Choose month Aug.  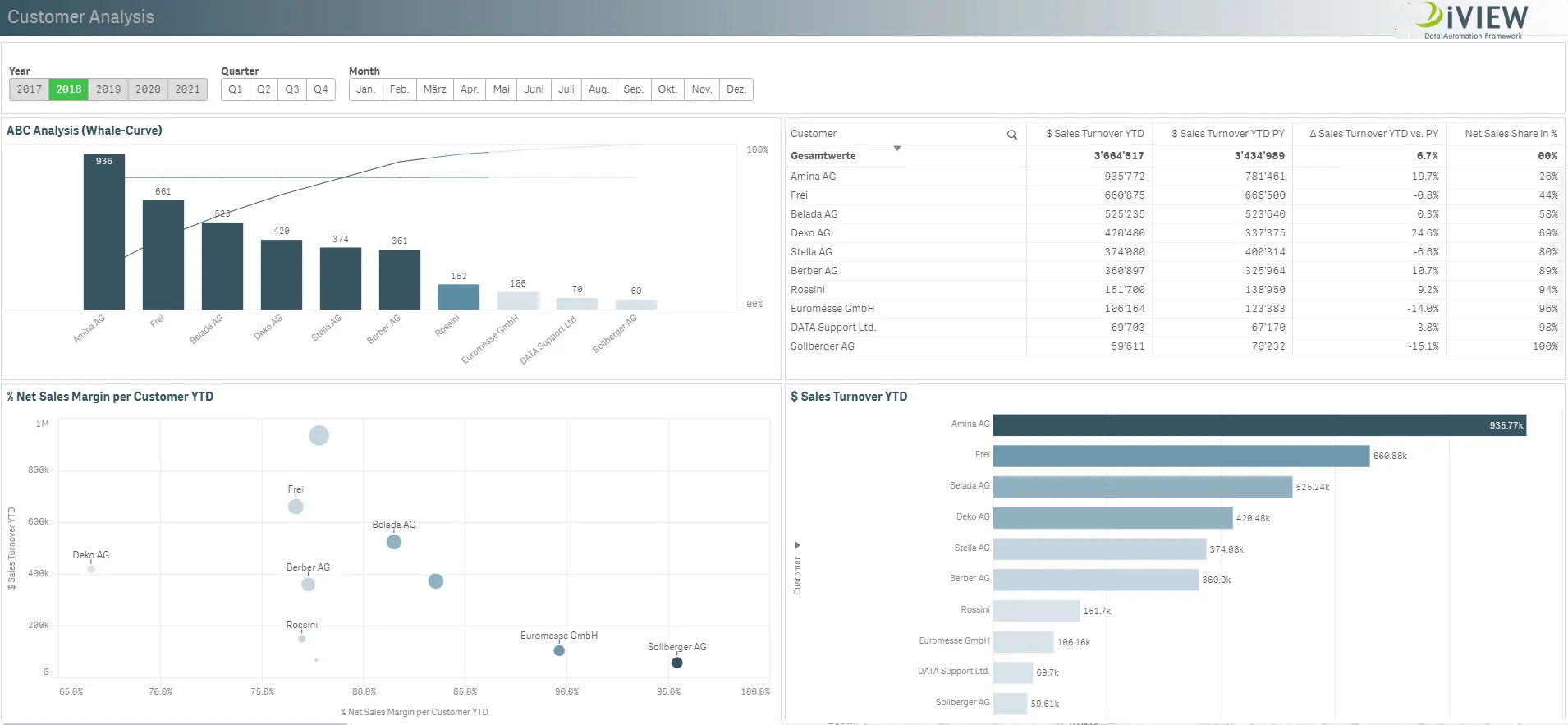pos(599,89)
